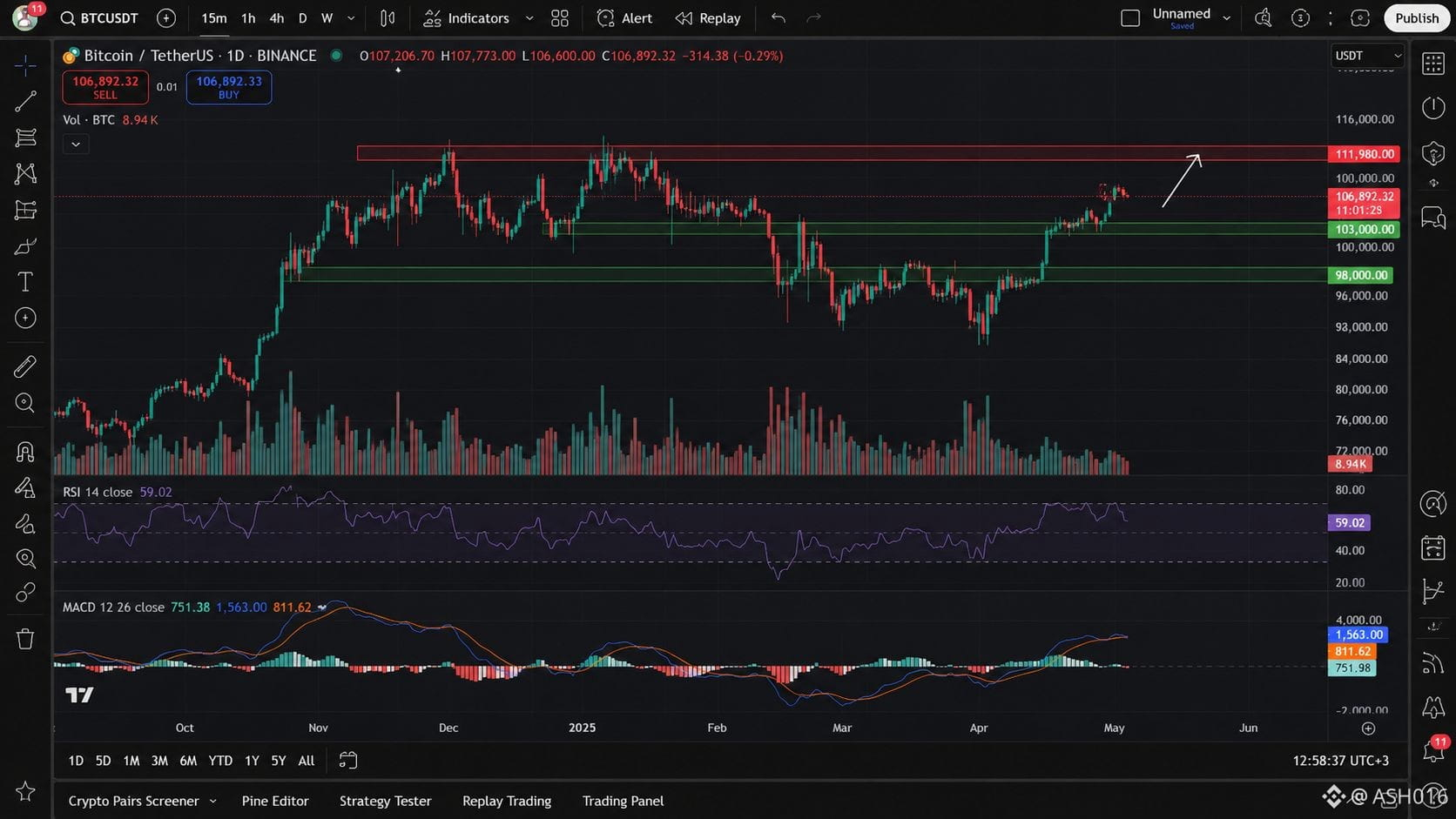Select the text annotation tool
The height and width of the screenshot is (819, 1456).
click(25, 282)
